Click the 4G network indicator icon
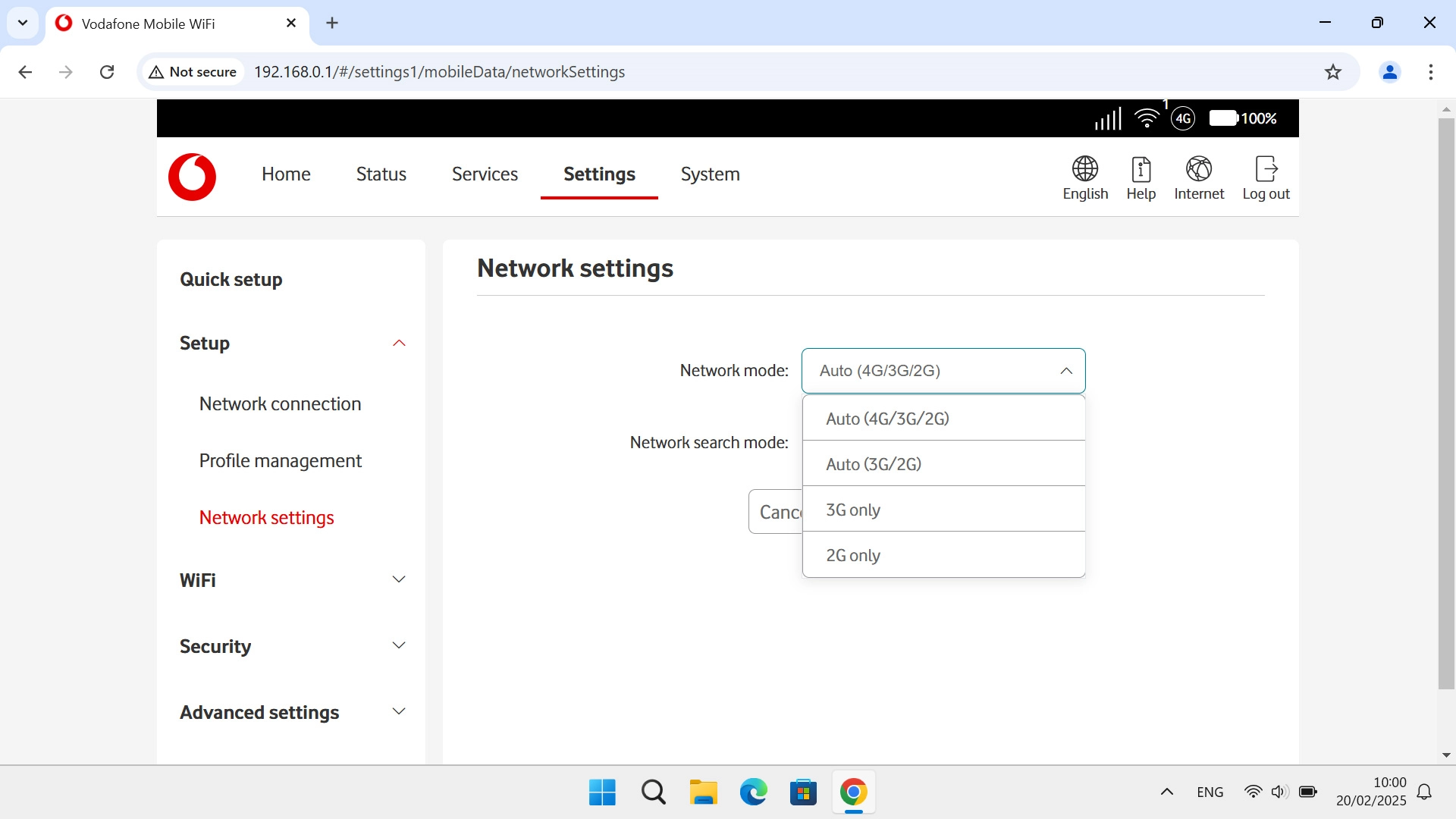The height and width of the screenshot is (819, 1456). coord(1182,118)
